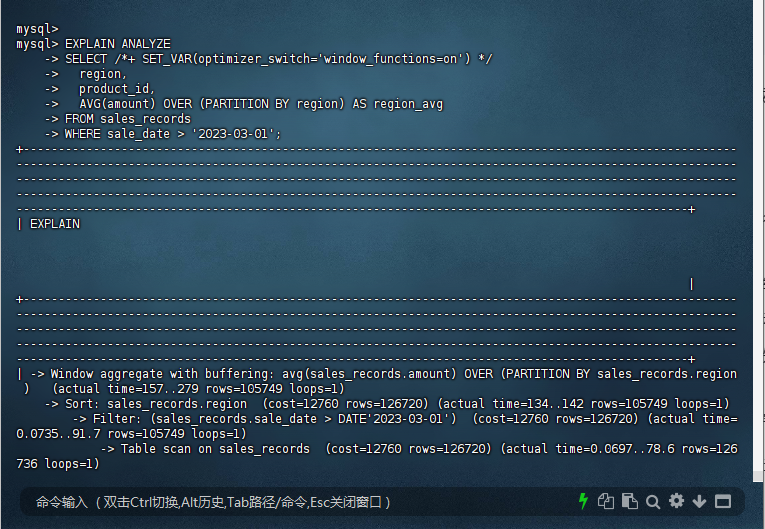The width and height of the screenshot is (765, 529).
Task: Click 'SET_VAR(optimizer_switch=' hint text
Action: tap(229, 59)
